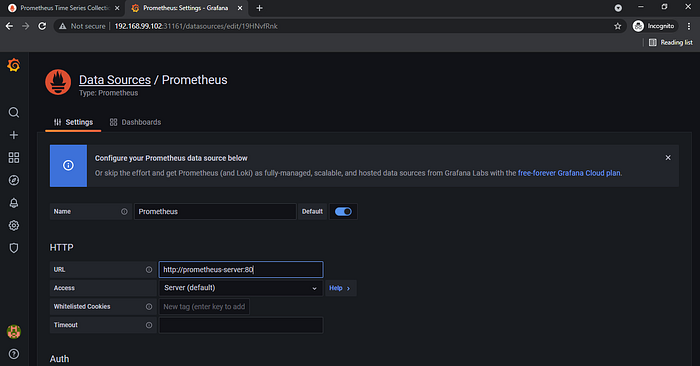Open the Create plus menu
This screenshot has height=366, width=700.
[x=14, y=135]
